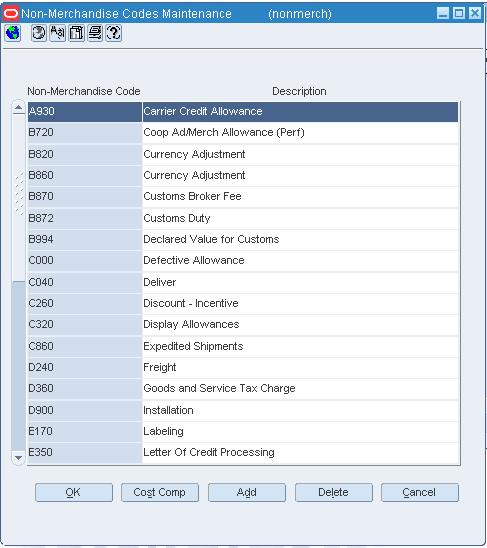Select code field B720

tap(85, 133)
